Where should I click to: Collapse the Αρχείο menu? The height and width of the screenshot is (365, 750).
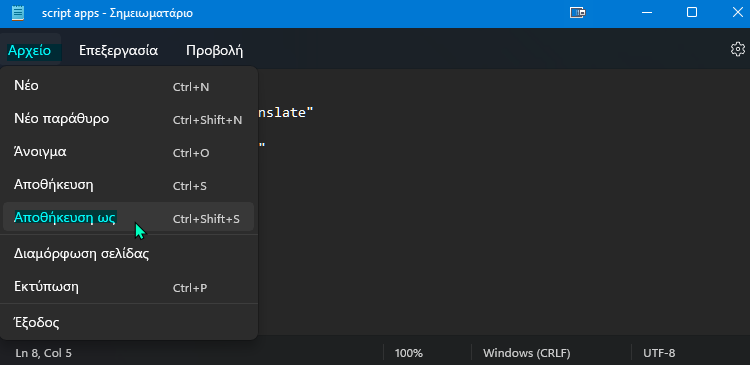pos(30,50)
